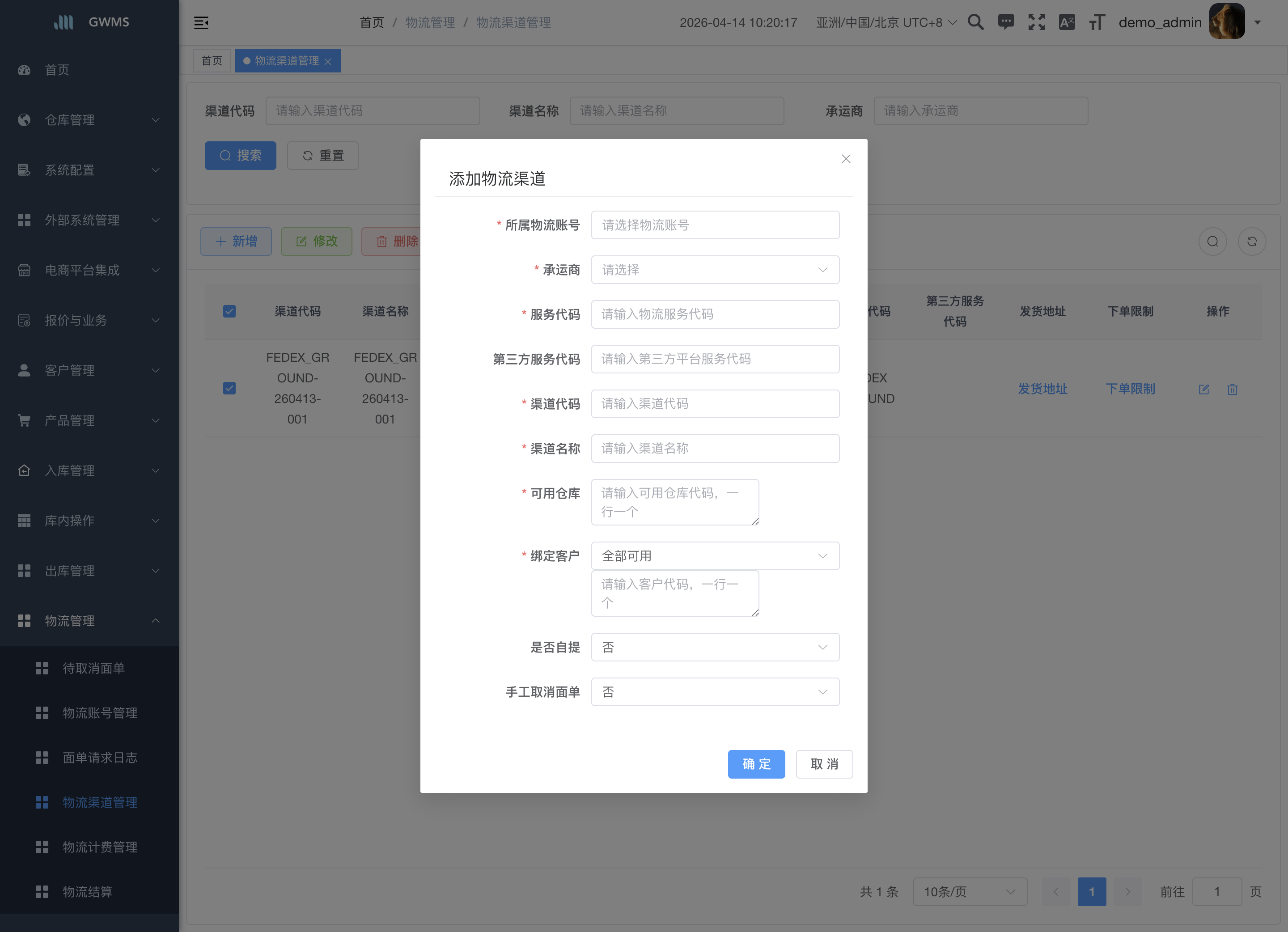The height and width of the screenshot is (932, 1288).
Task: Close the 物流渠道管理 tab via its X
Action: (328, 61)
